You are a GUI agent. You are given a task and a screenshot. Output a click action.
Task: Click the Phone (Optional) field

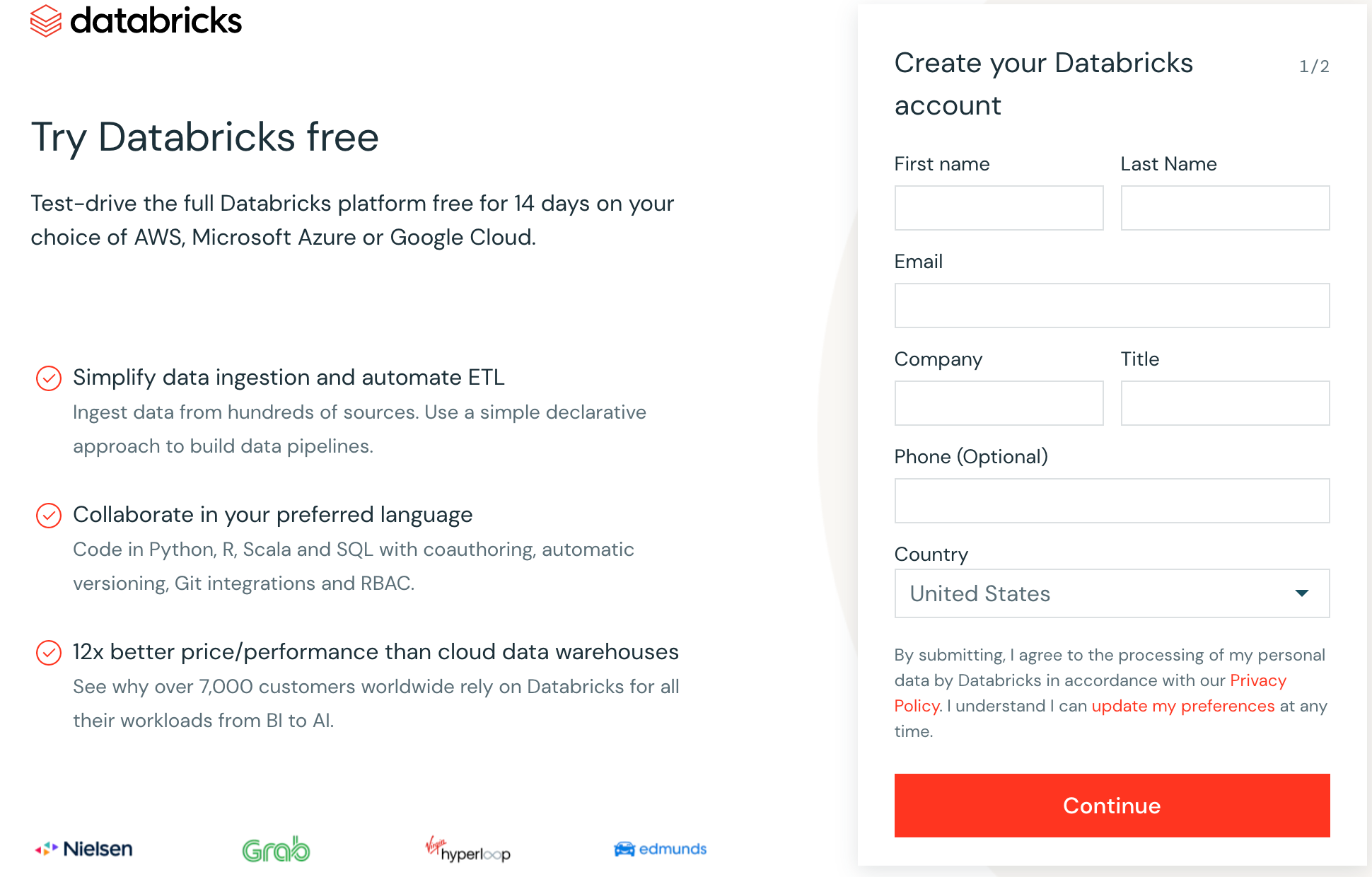pos(1112,501)
